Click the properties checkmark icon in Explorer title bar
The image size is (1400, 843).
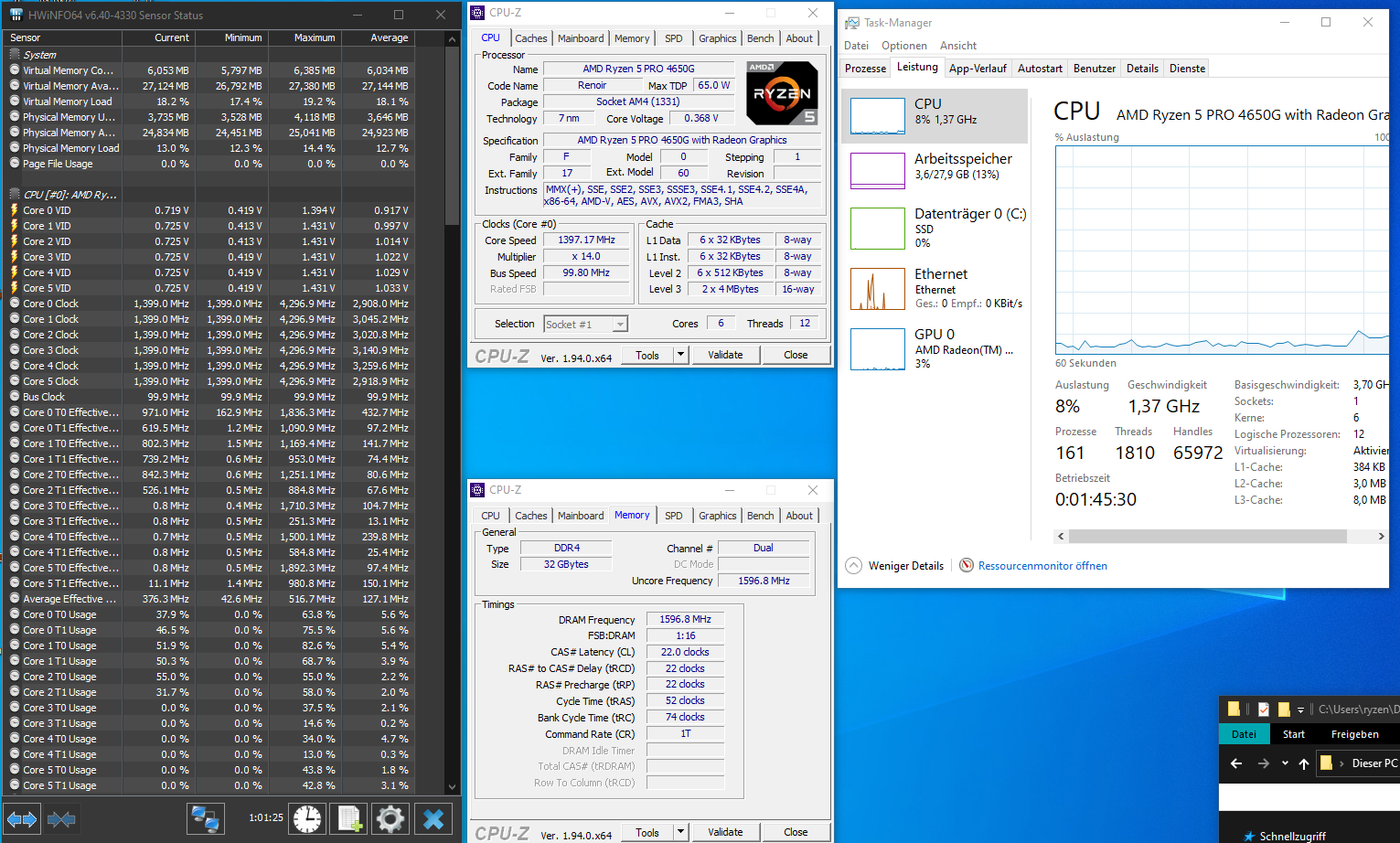point(1264,710)
